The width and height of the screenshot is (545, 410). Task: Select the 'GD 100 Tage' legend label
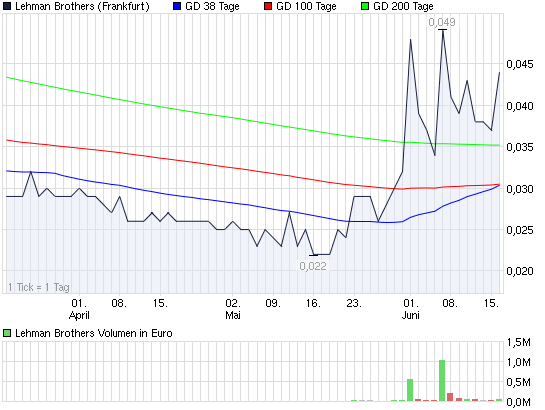point(306,6)
